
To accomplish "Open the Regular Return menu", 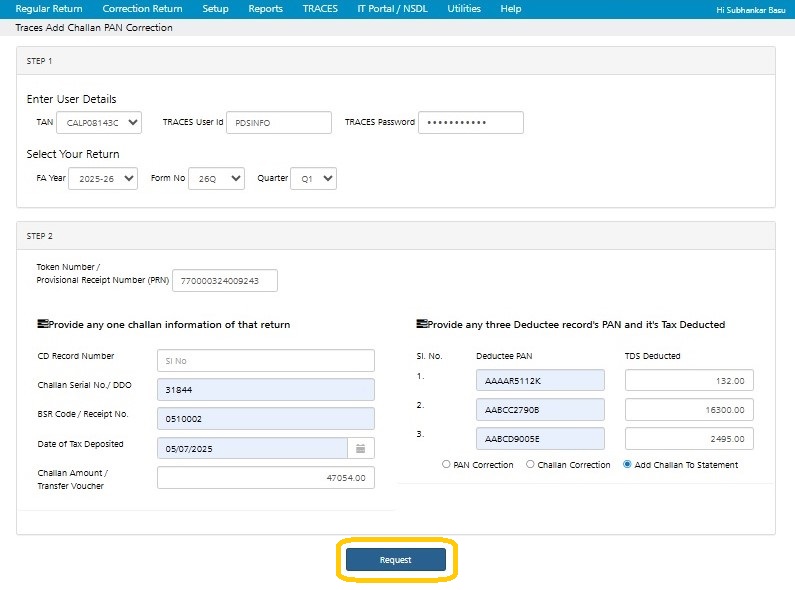I will pyautogui.click(x=49, y=9).
